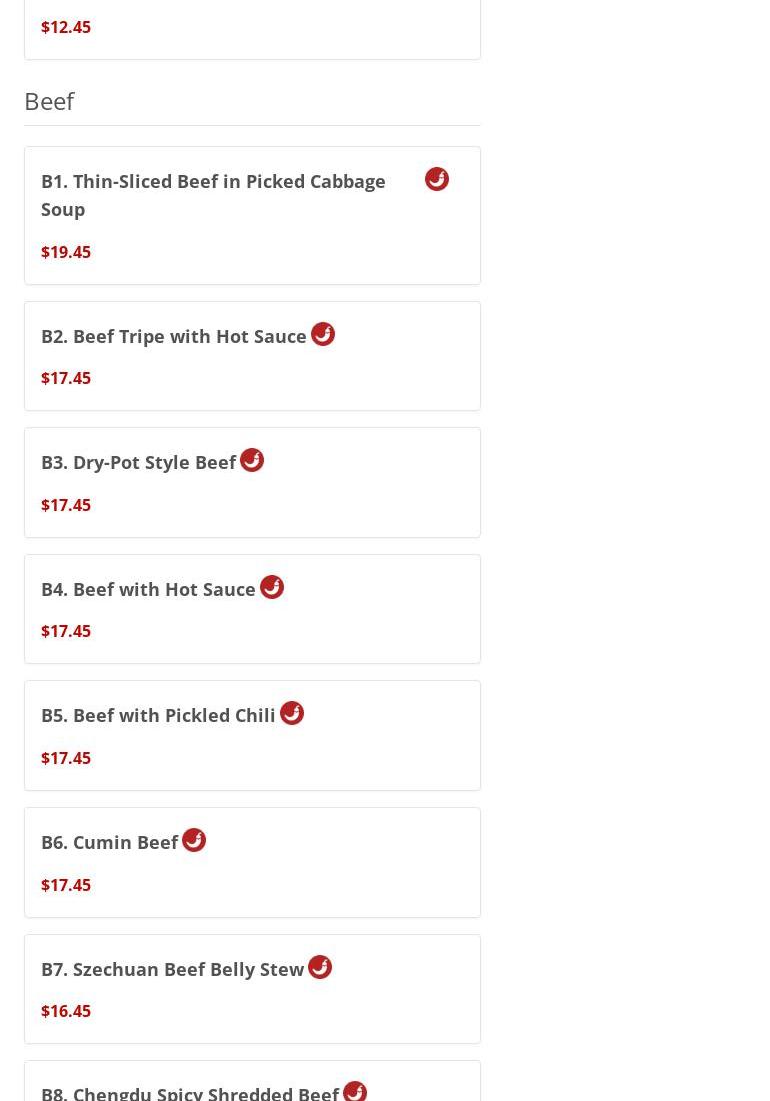Select B8 Chengdu Spicy Shredded Beef

point(190,1092)
